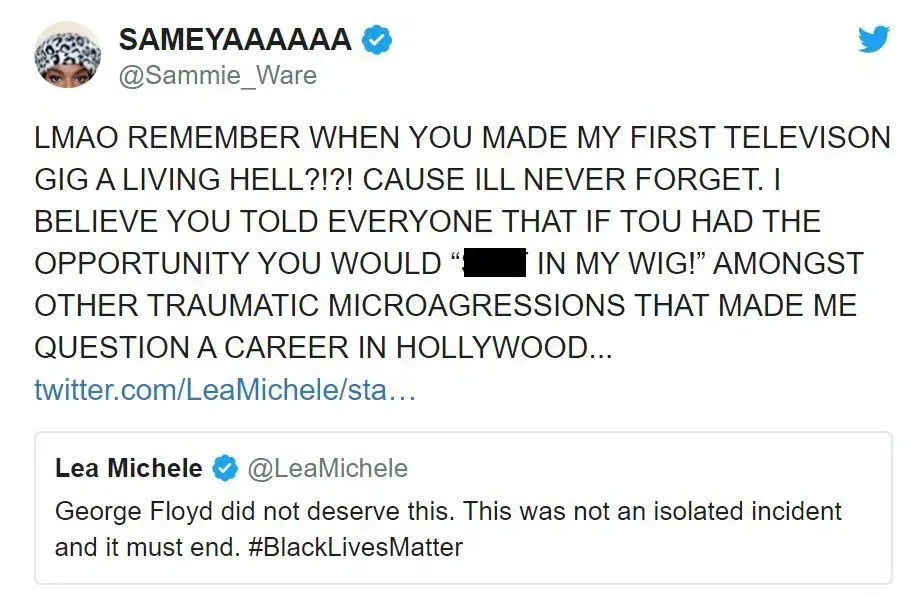Click Lea Michele's verified badge

coord(227,468)
